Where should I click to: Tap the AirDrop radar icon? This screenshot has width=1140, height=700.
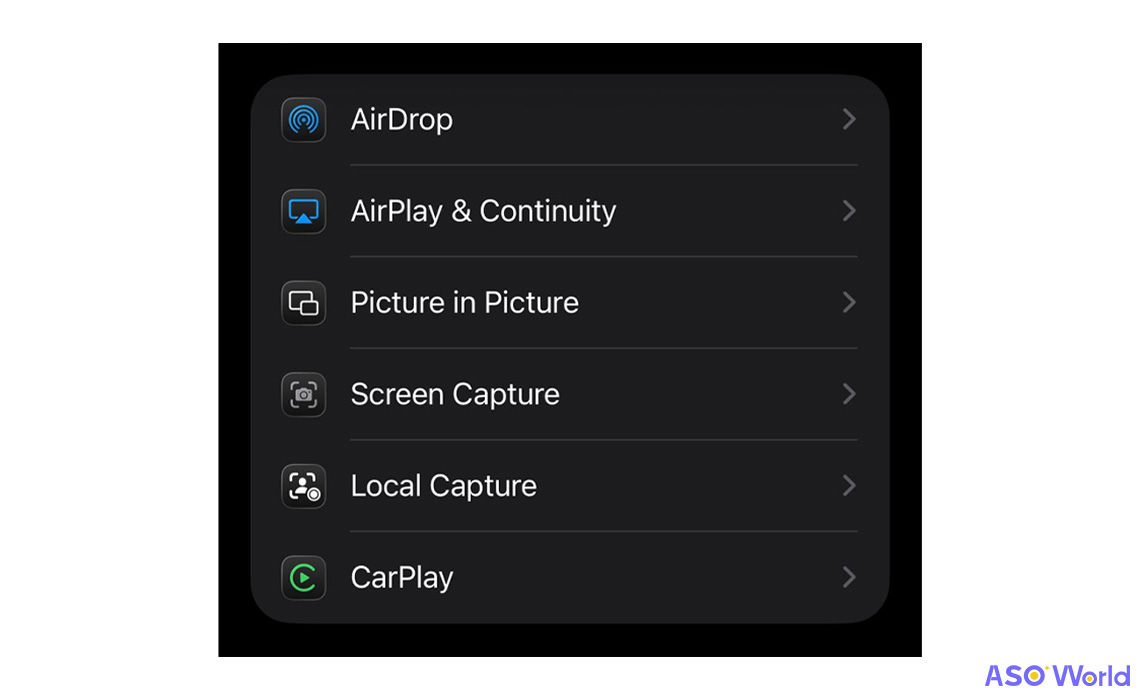tap(303, 120)
